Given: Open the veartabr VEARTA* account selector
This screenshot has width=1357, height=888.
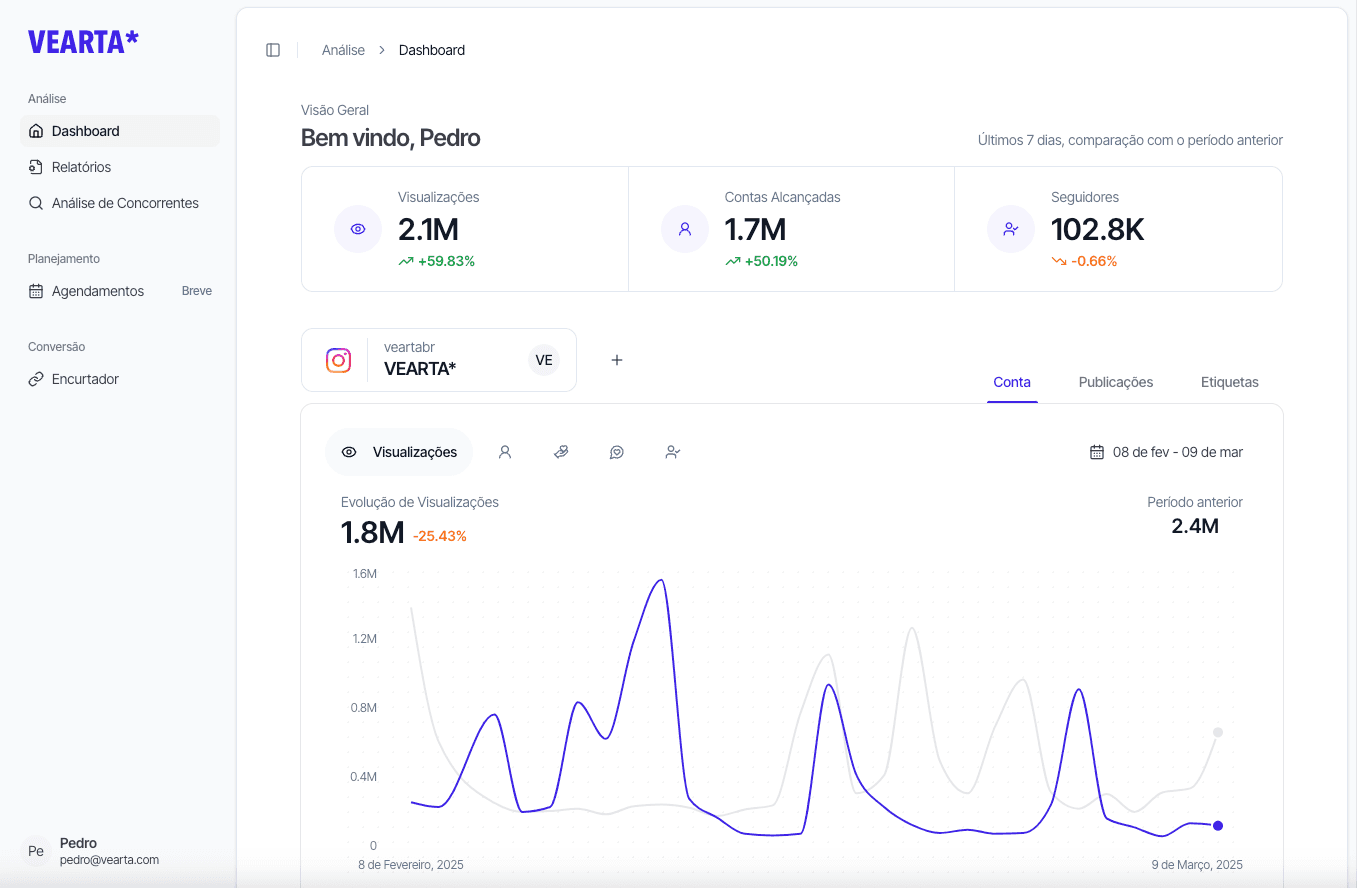Looking at the screenshot, I should click(x=439, y=360).
